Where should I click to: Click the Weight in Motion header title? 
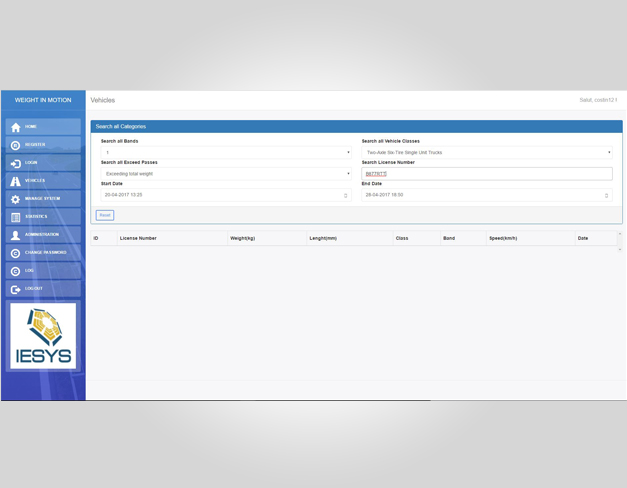[43, 100]
